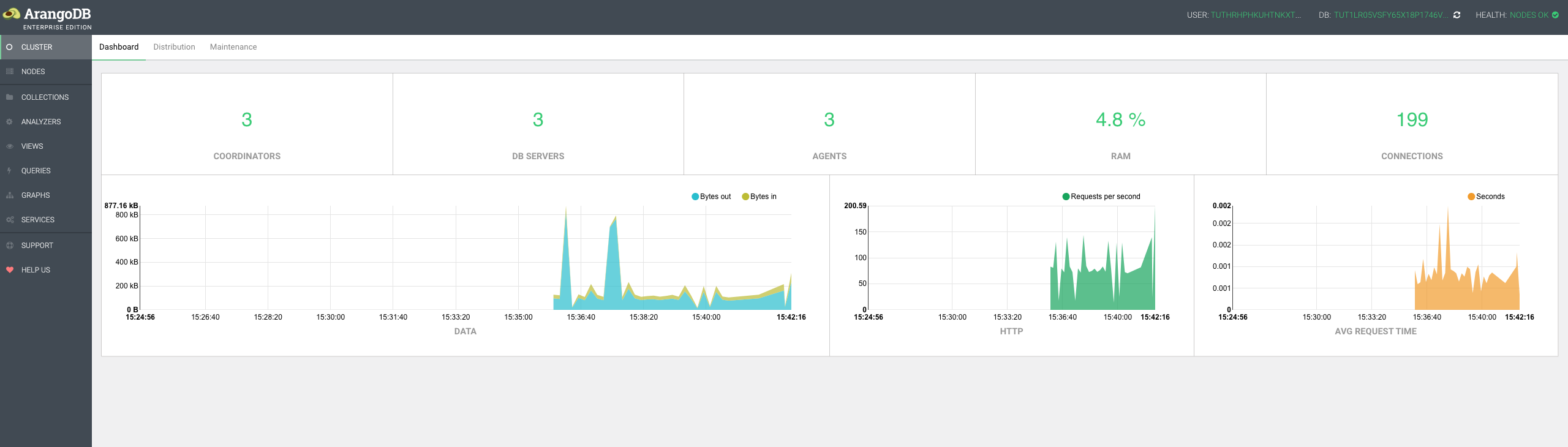This screenshot has height=447, width=1568.
Task: Toggle the Seconds legend series
Action: pyautogui.click(x=1485, y=197)
